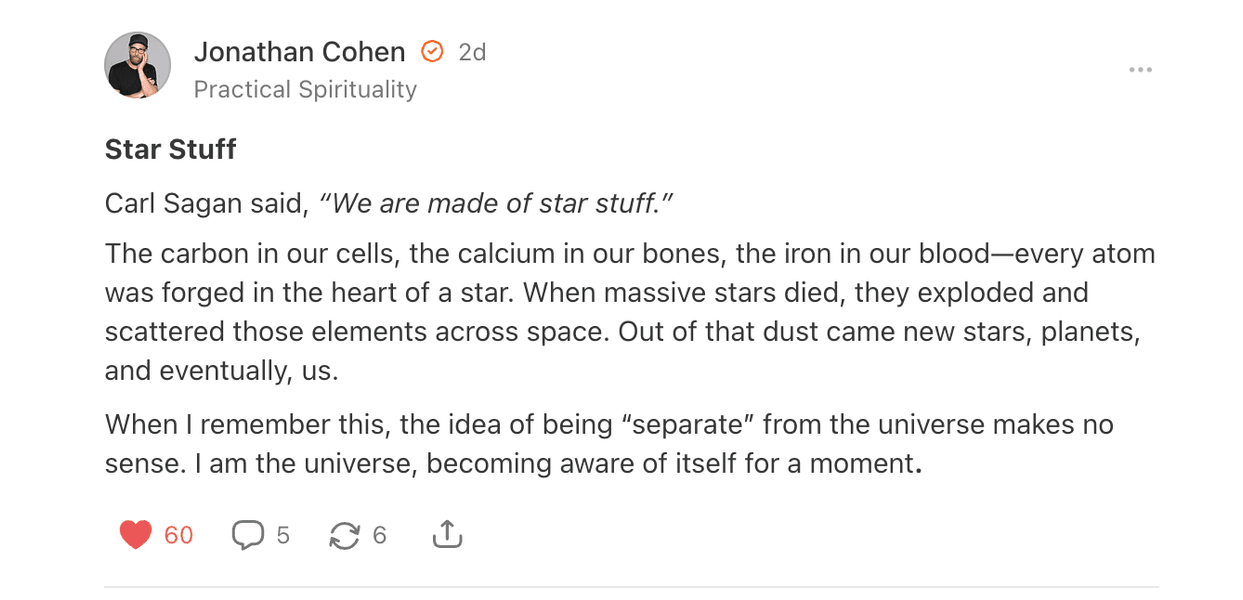Viewport: 1243px width, 600px height.
Task: Click the bold Star Stuff post title
Action: 171,149
